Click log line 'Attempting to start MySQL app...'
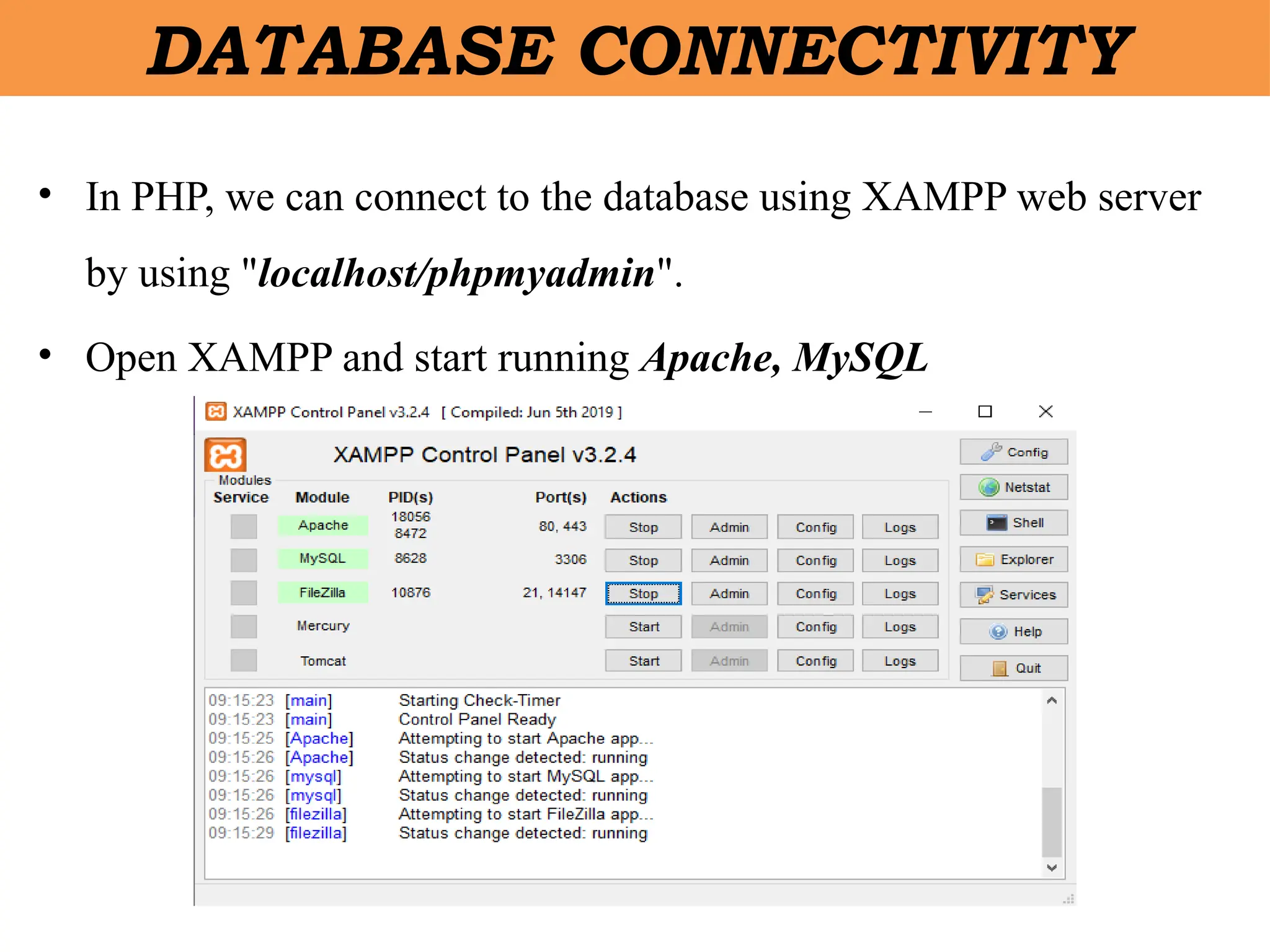 (526, 776)
